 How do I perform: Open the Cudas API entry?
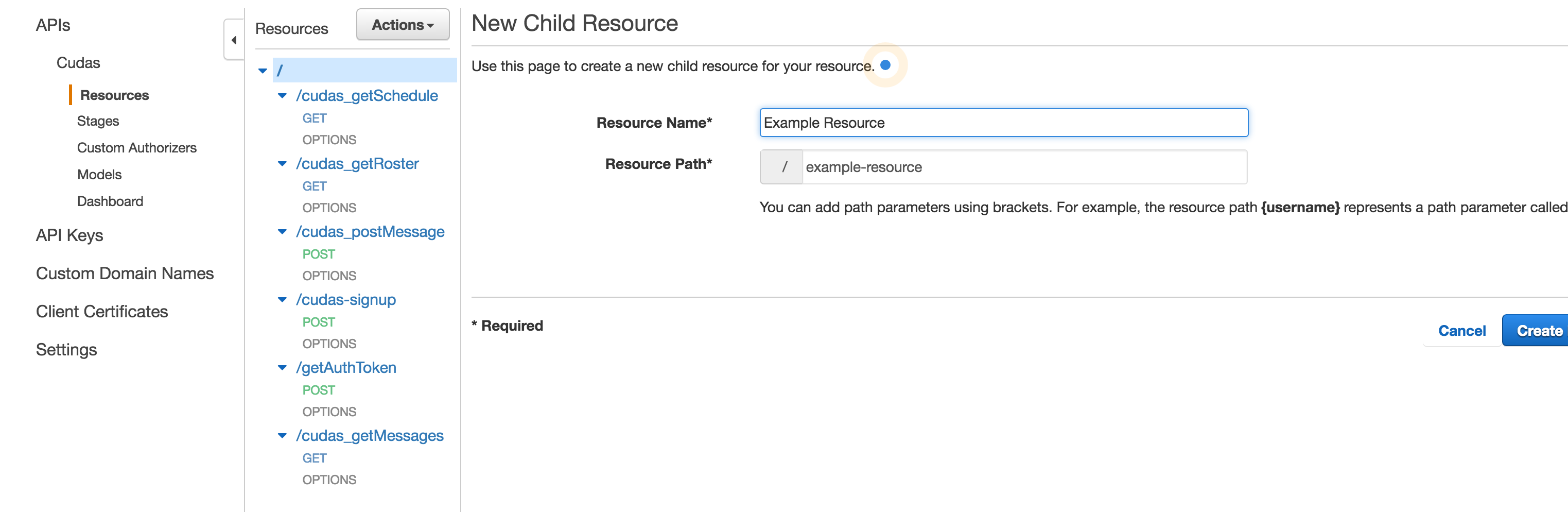78,63
